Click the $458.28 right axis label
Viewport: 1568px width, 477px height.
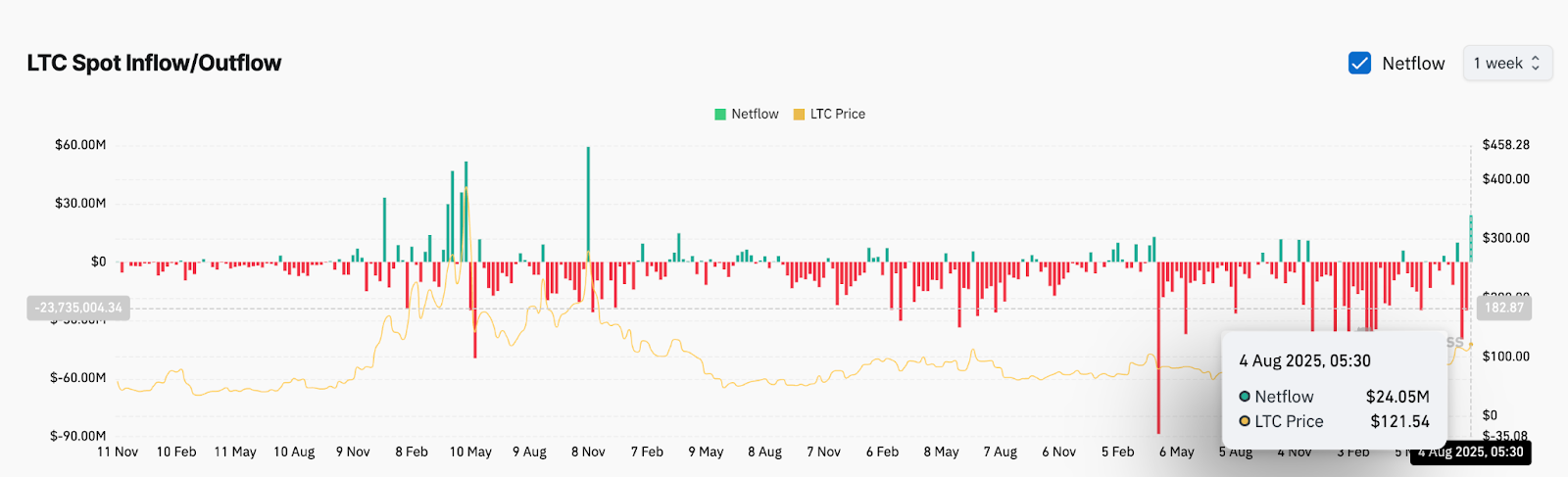point(1505,145)
